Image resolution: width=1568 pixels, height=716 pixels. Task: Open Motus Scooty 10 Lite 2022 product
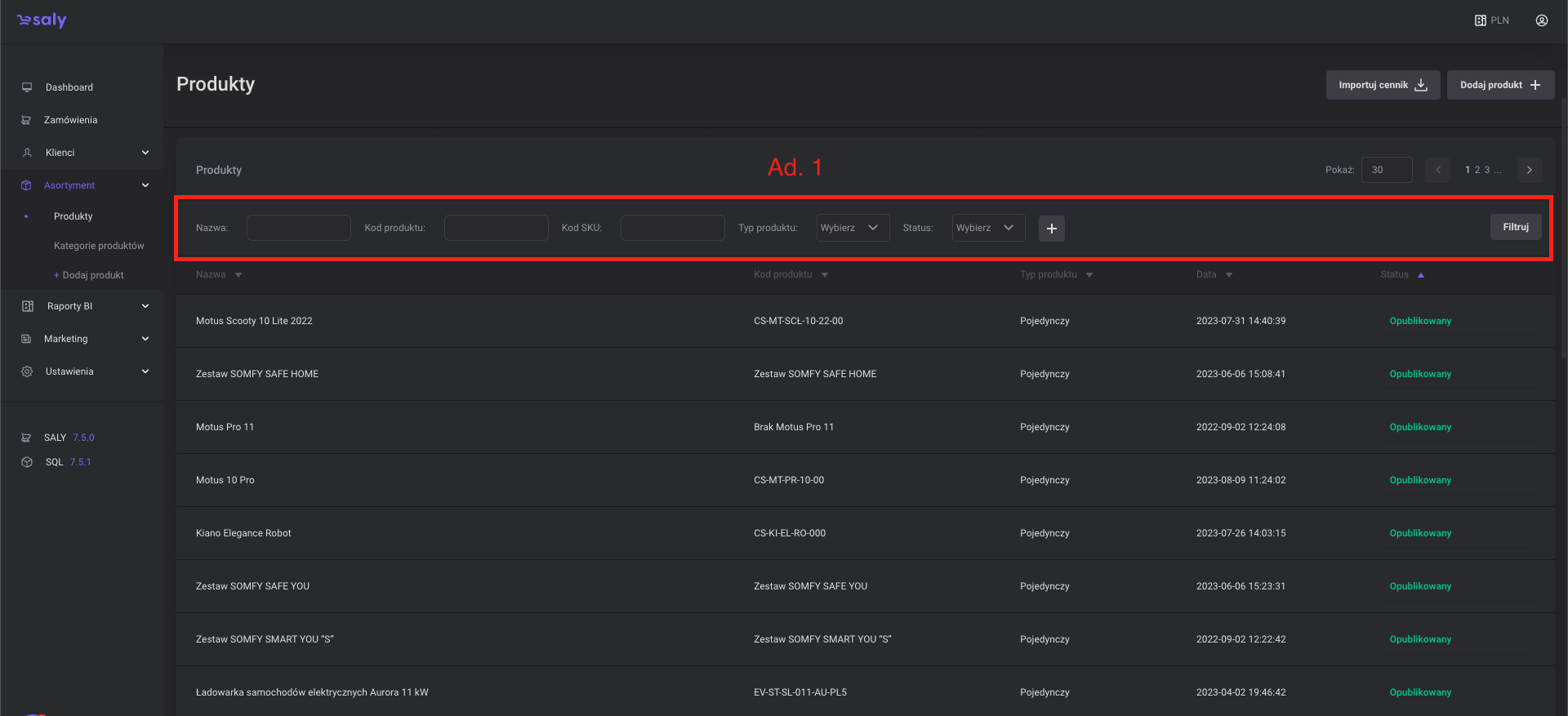[254, 321]
